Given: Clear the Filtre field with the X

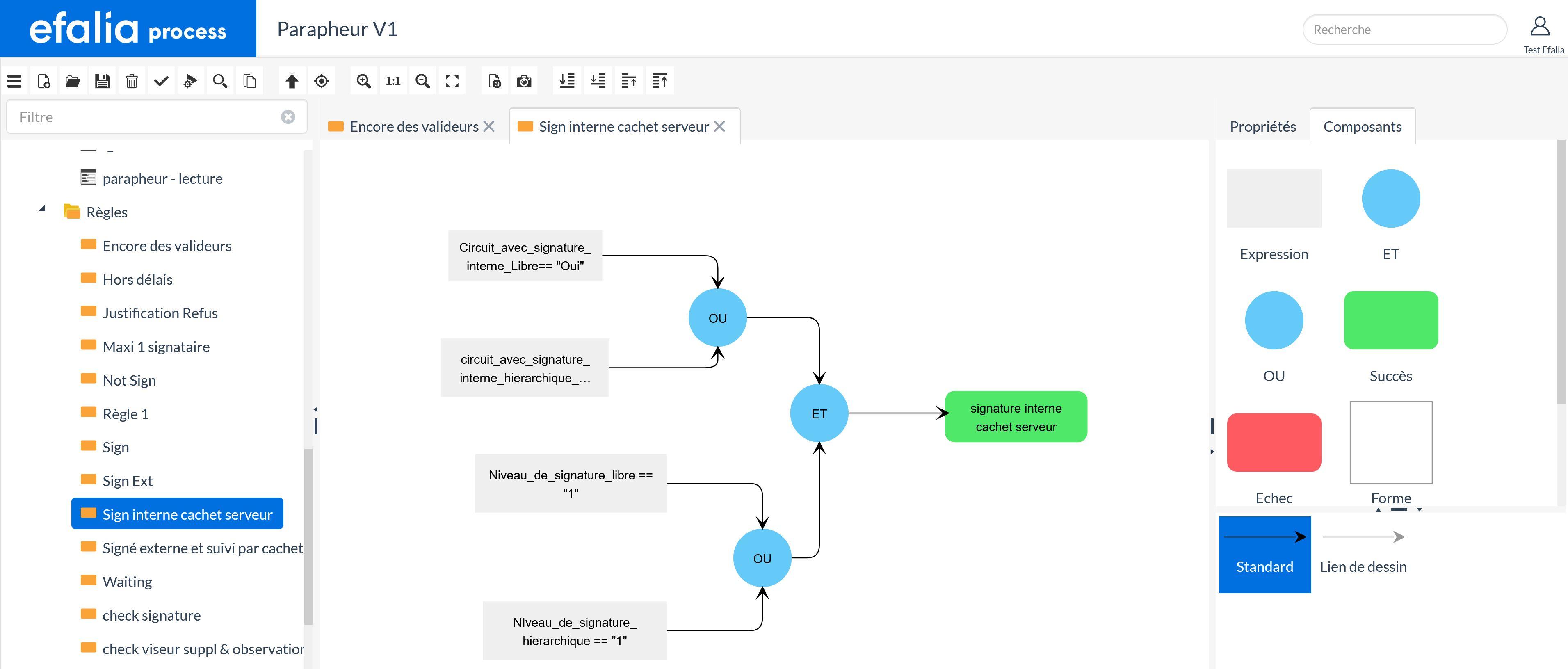Looking at the screenshot, I should pos(288,117).
